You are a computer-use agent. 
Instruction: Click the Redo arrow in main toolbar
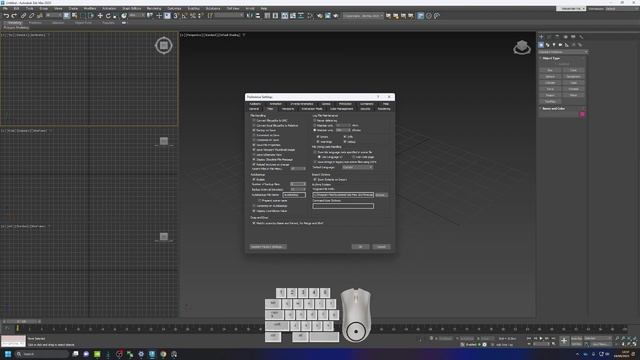[x=14, y=16]
